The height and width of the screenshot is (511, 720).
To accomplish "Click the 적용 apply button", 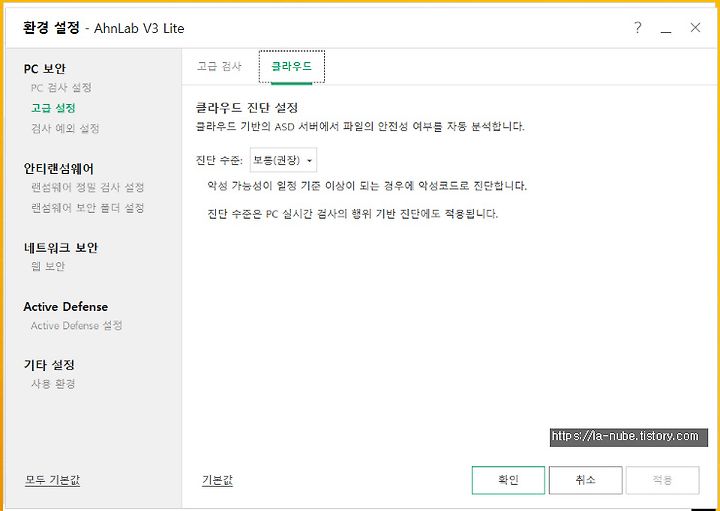I will point(663,480).
